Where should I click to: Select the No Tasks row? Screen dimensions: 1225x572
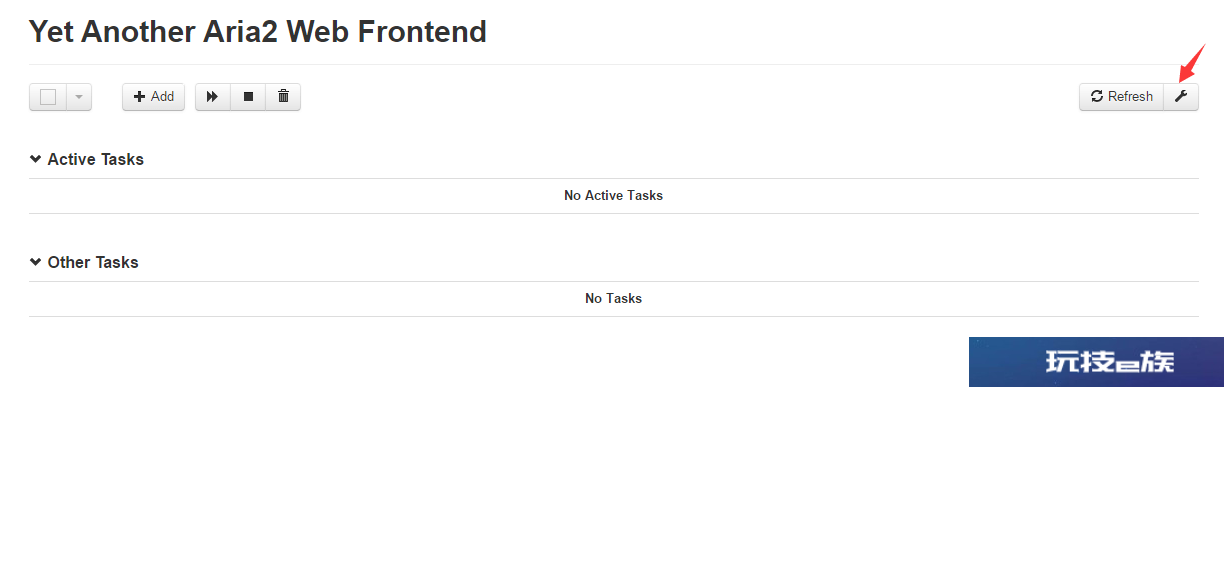tap(614, 299)
